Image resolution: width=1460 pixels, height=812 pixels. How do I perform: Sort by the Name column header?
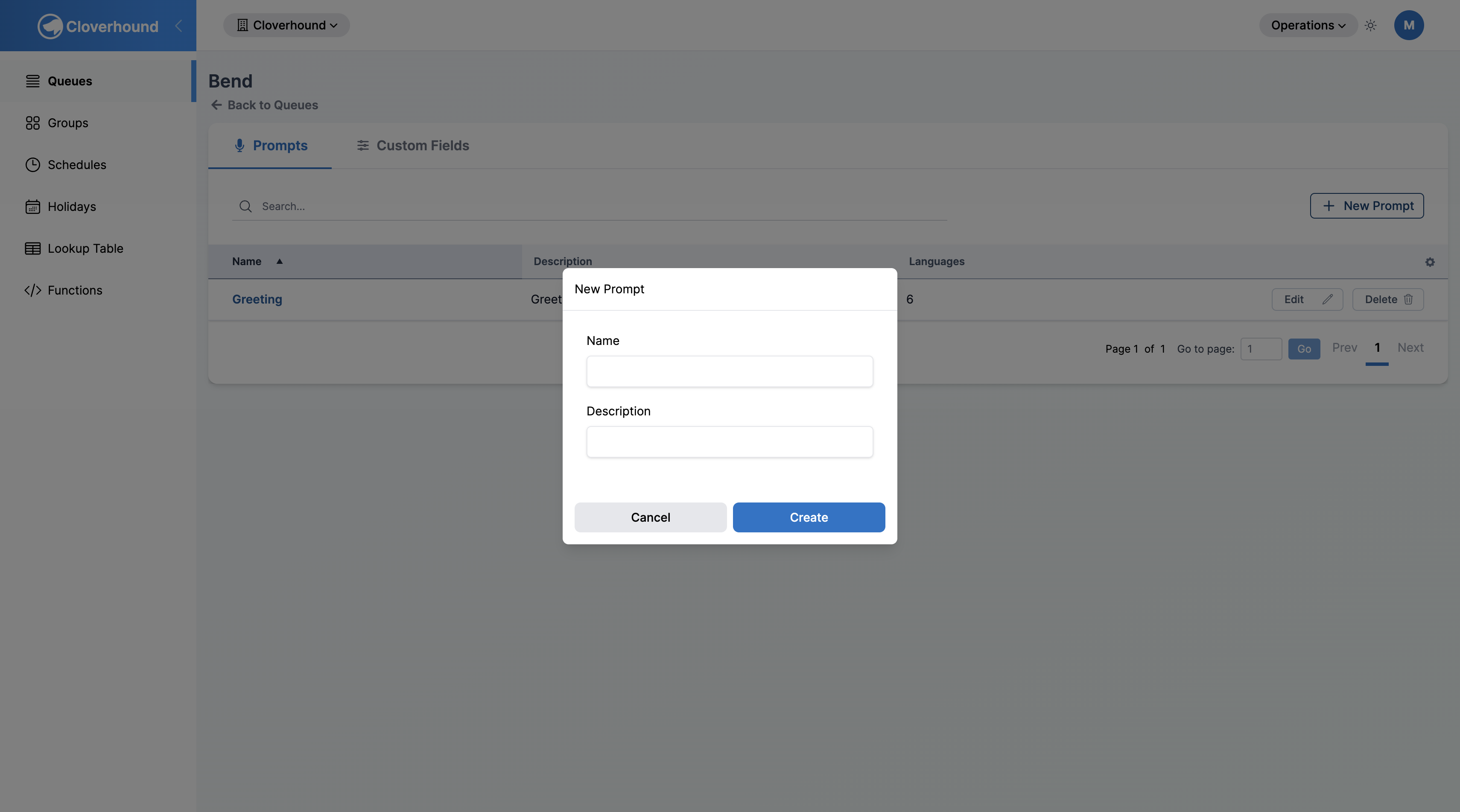click(x=365, y=261)
